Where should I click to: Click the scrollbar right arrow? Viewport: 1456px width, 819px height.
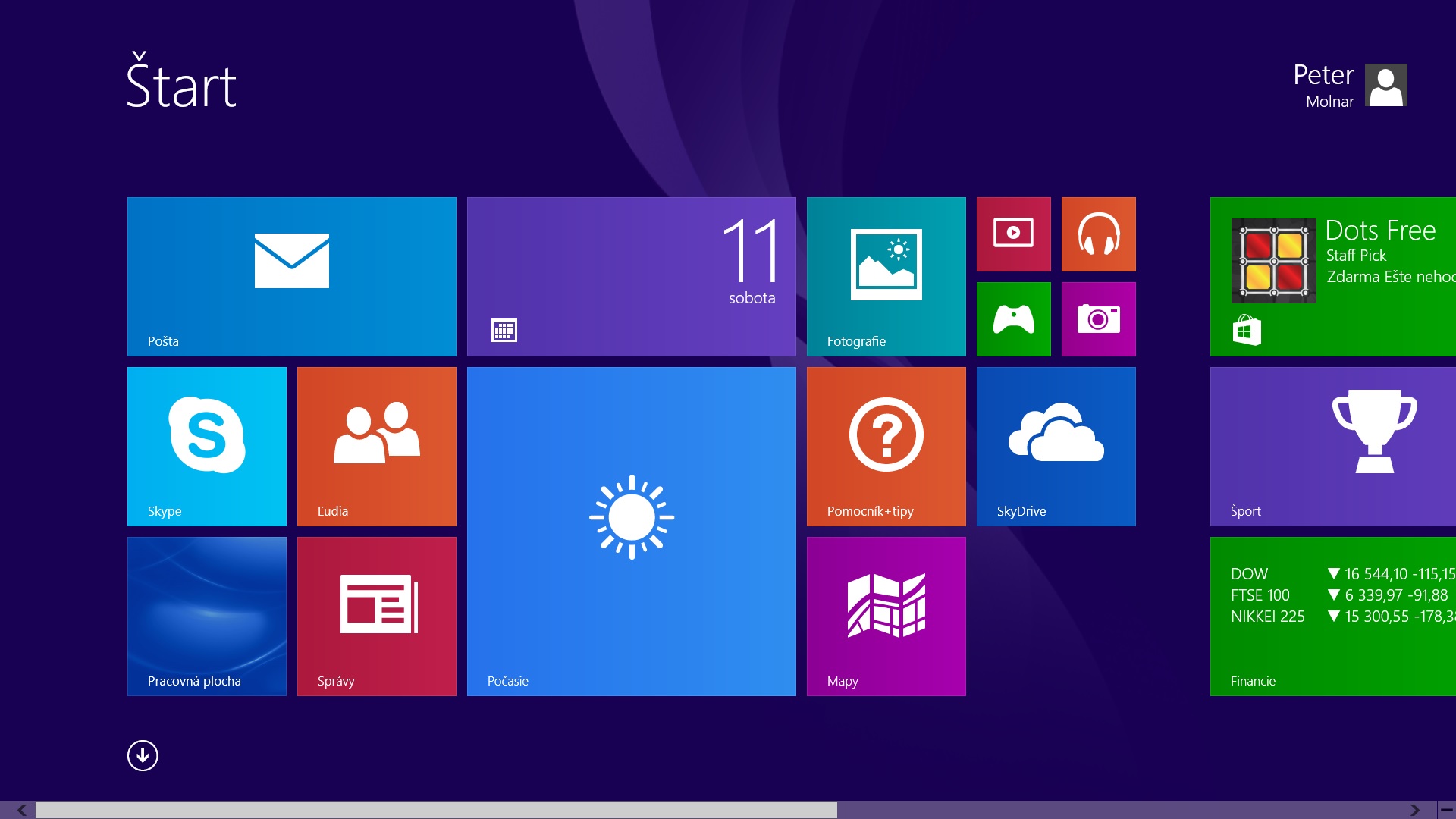pos(1415,810)
